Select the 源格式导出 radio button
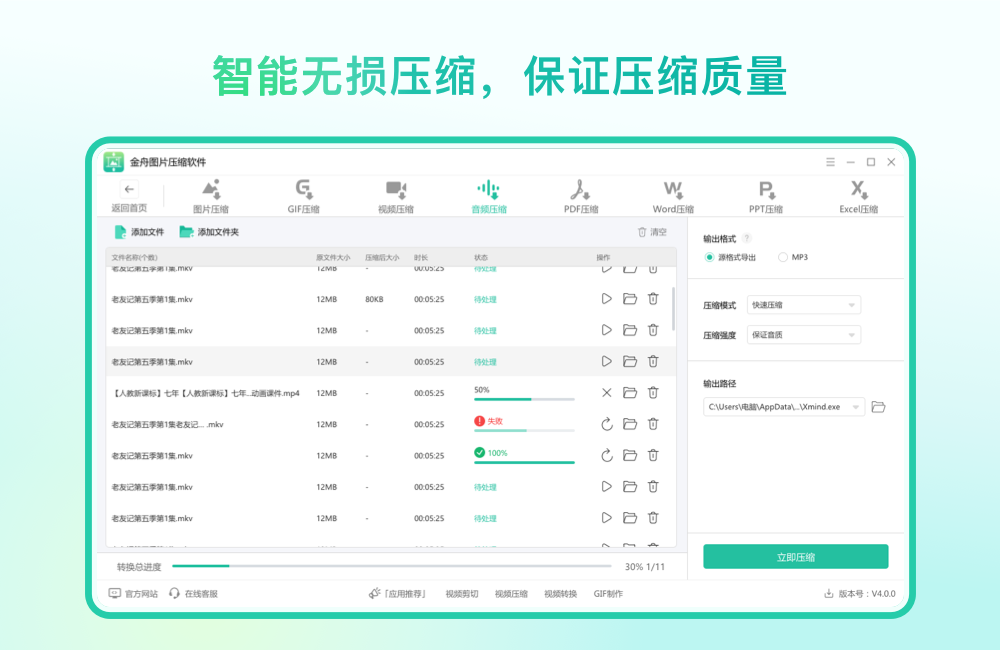Screen dimensions: 1000x650 [711, 256]
